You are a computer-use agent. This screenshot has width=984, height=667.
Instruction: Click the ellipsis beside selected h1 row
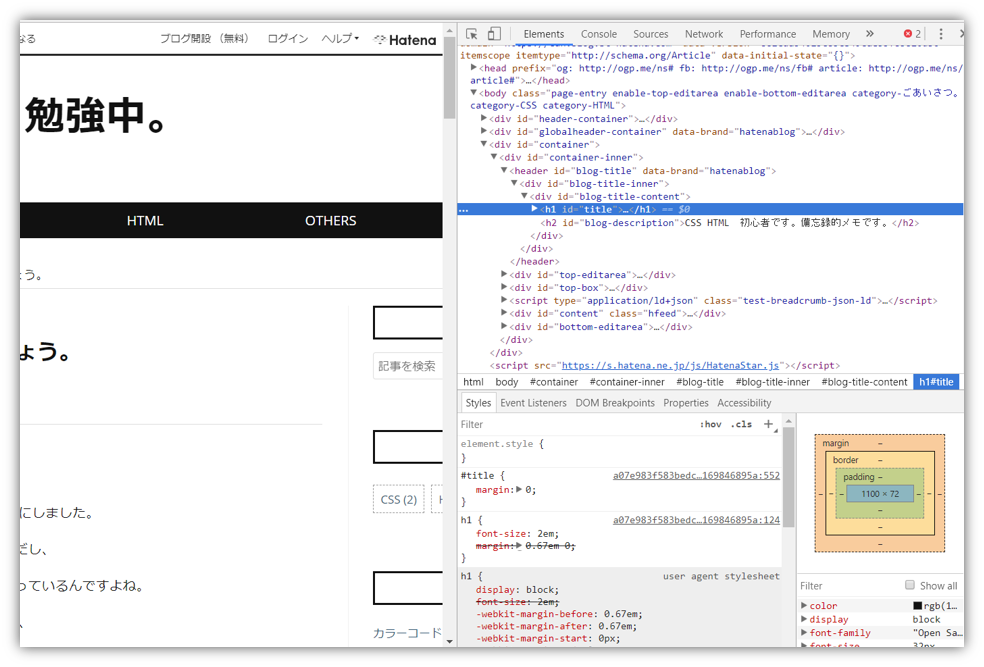click(x=464, y=210)
